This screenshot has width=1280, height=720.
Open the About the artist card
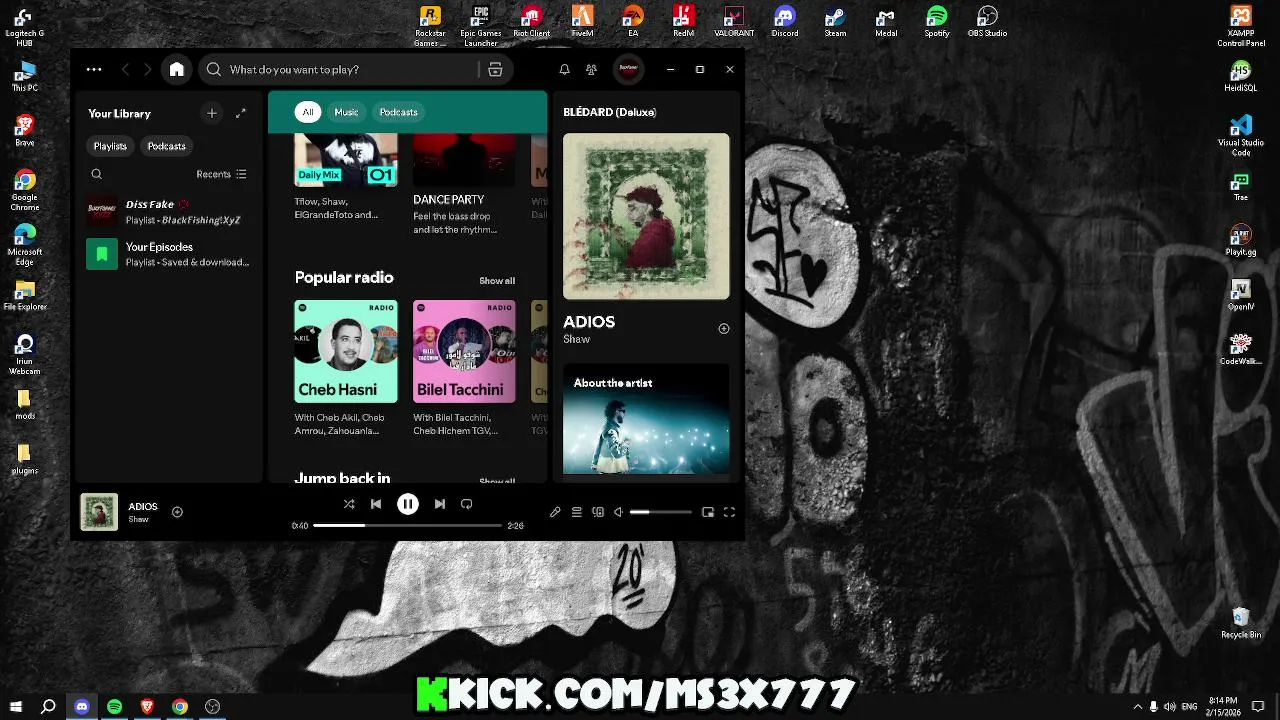point(646,418)
